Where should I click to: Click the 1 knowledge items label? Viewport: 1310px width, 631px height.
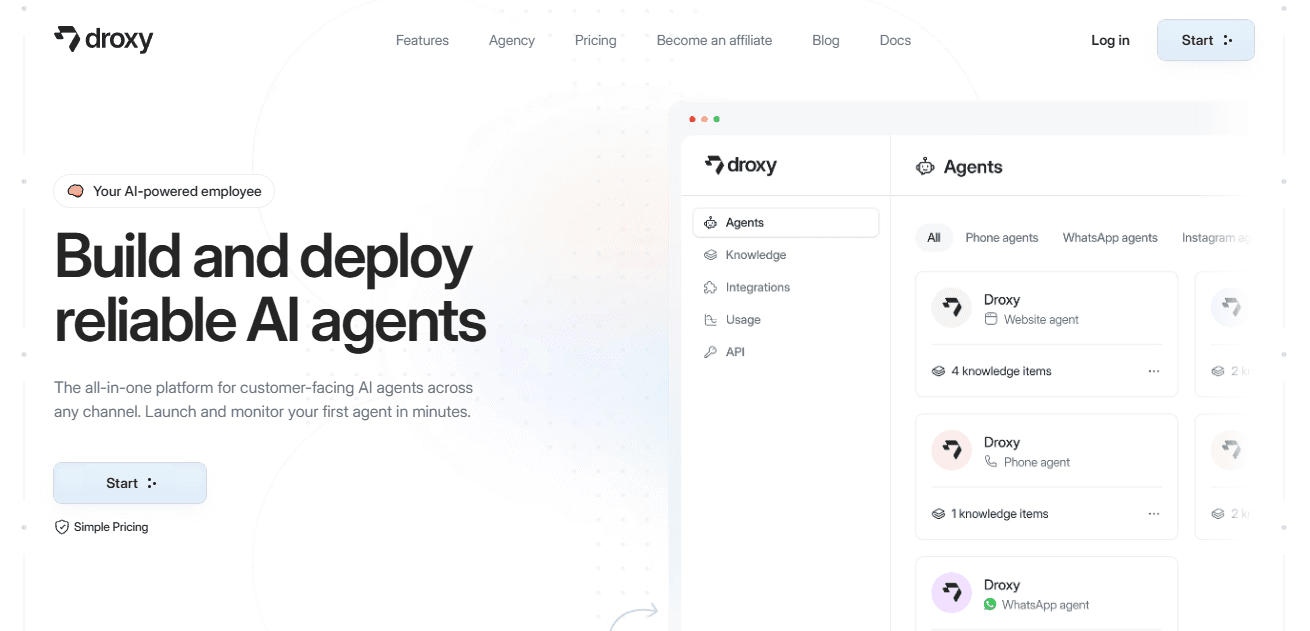coord(999,514)
